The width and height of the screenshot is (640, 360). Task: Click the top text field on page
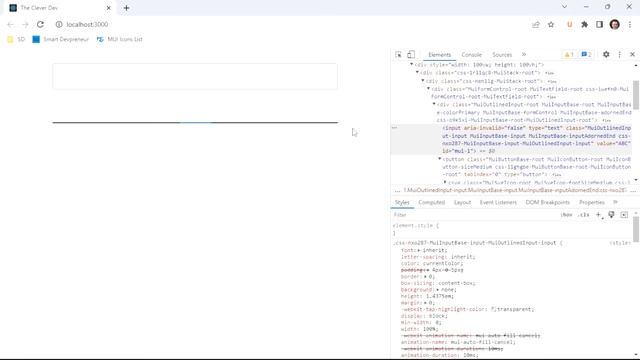point(195,76)
